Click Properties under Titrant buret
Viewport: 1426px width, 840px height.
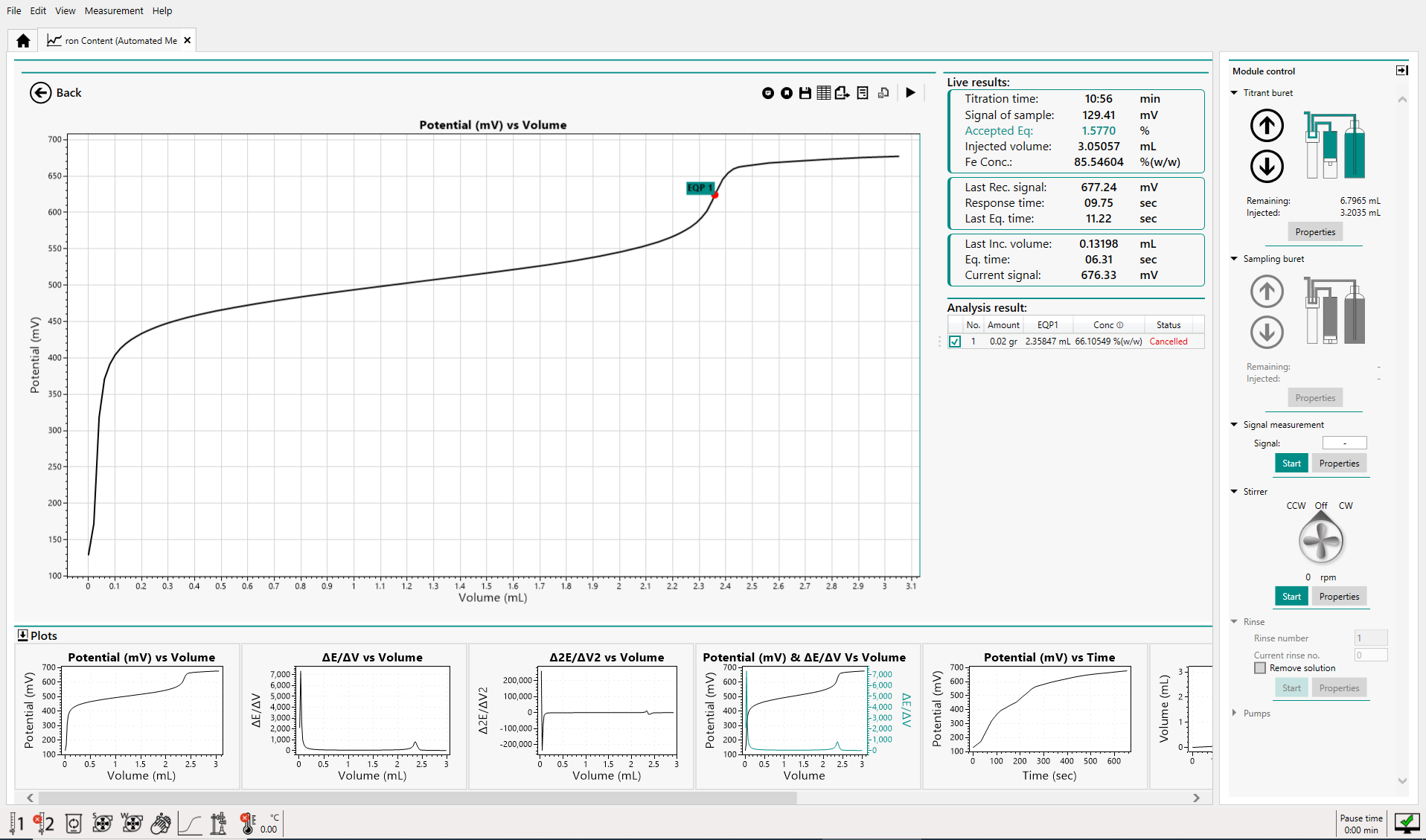click(x=1314, y=232)
